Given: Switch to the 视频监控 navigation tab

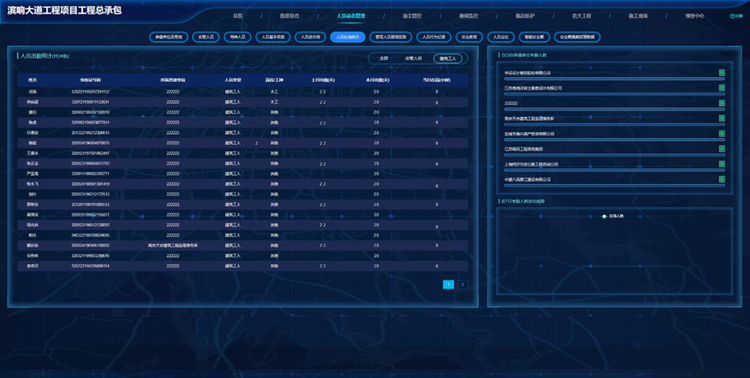Looking at the screenshot, I should 468,16.
